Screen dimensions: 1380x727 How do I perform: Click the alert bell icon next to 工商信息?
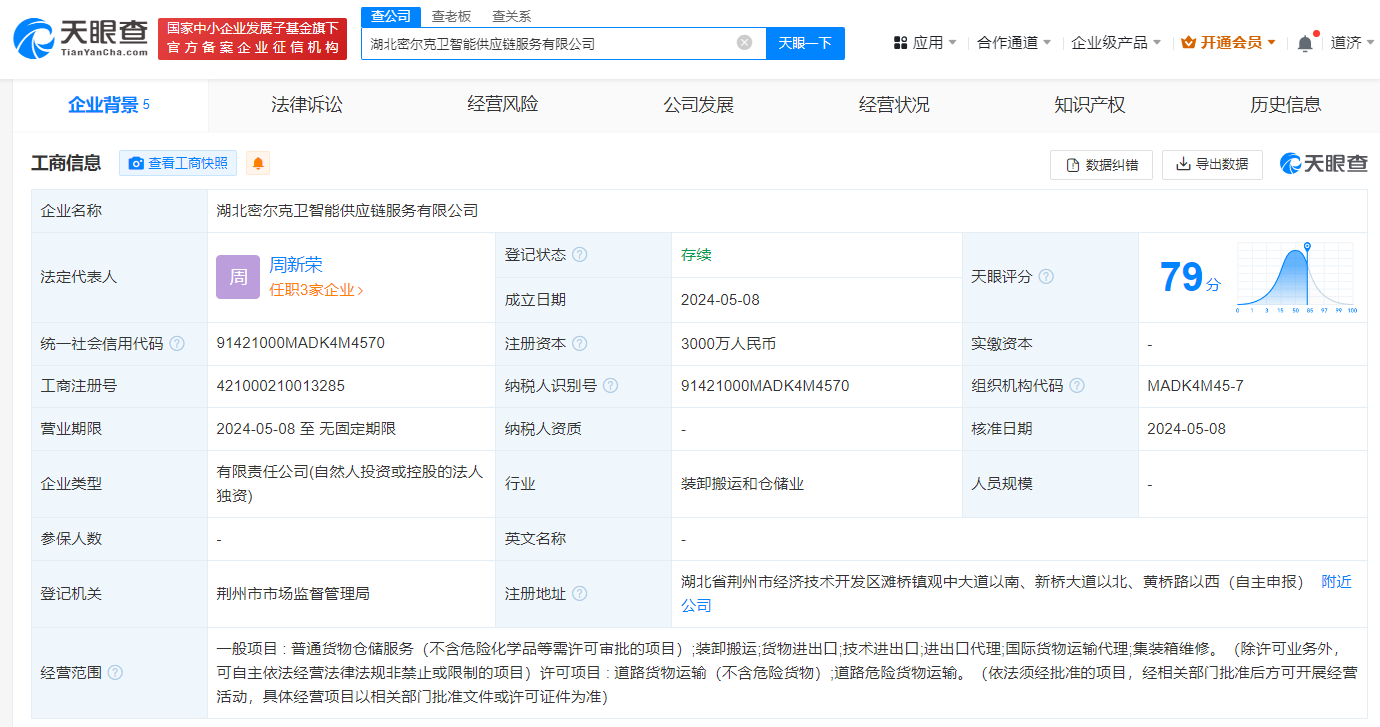(x=259, y=162)
